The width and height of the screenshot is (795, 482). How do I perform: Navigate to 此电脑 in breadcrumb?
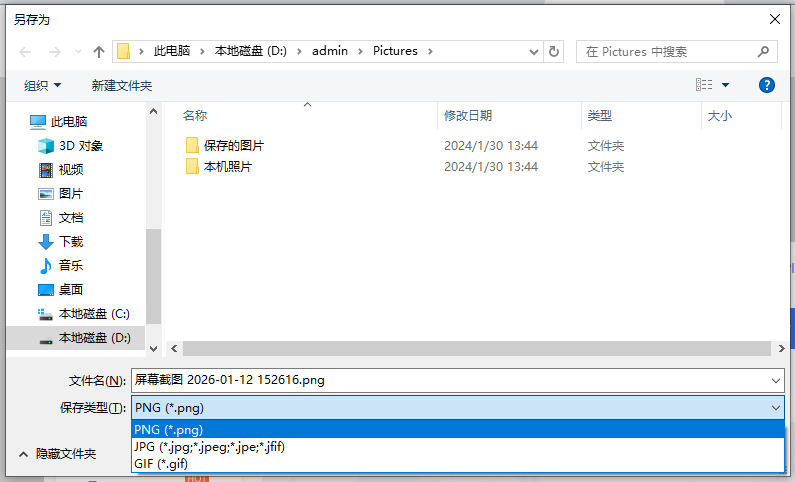pos(172,51)
